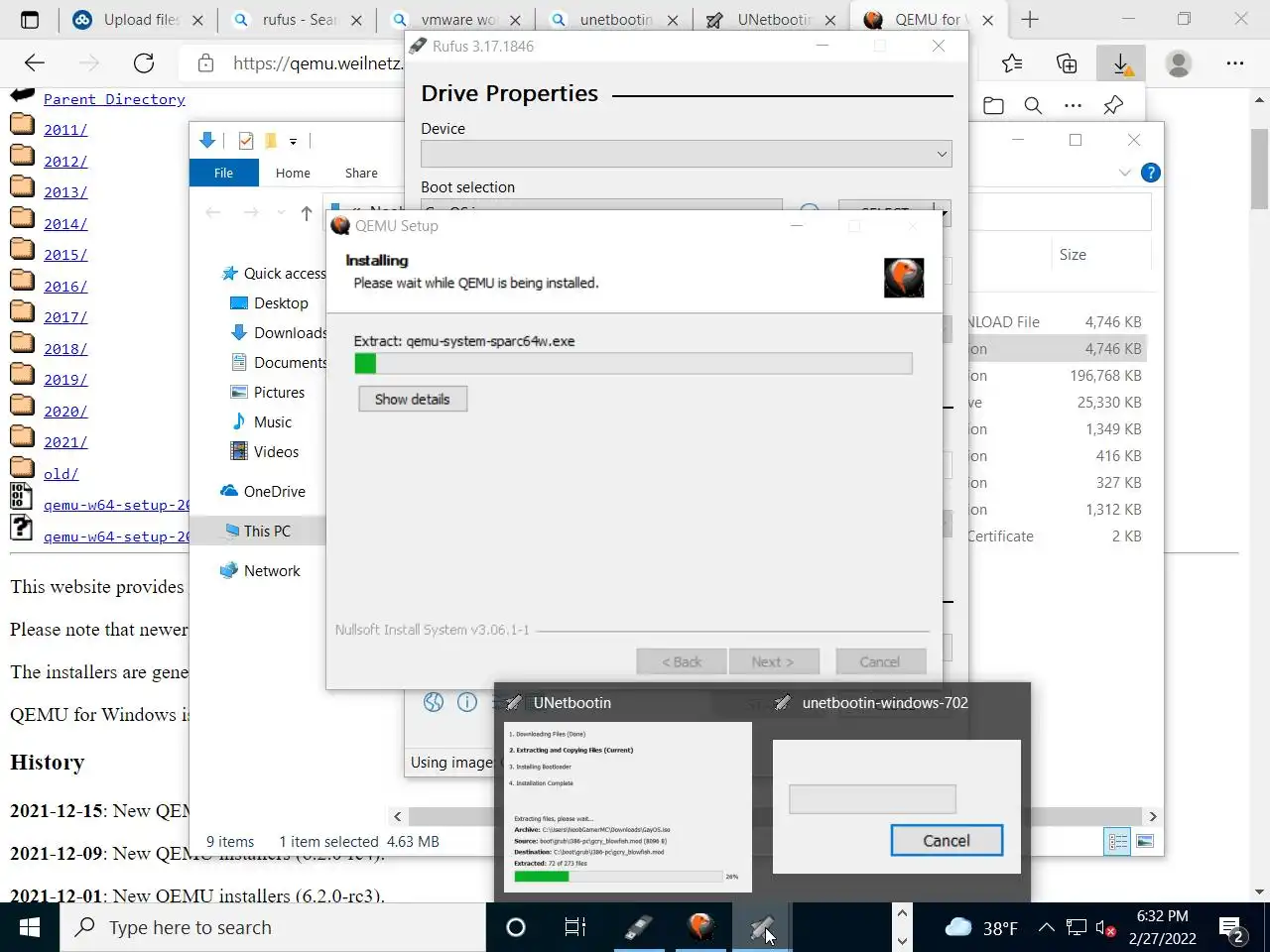
Task: Click UNetbootin preview extraction progress bar
Action: pos(618,876)
